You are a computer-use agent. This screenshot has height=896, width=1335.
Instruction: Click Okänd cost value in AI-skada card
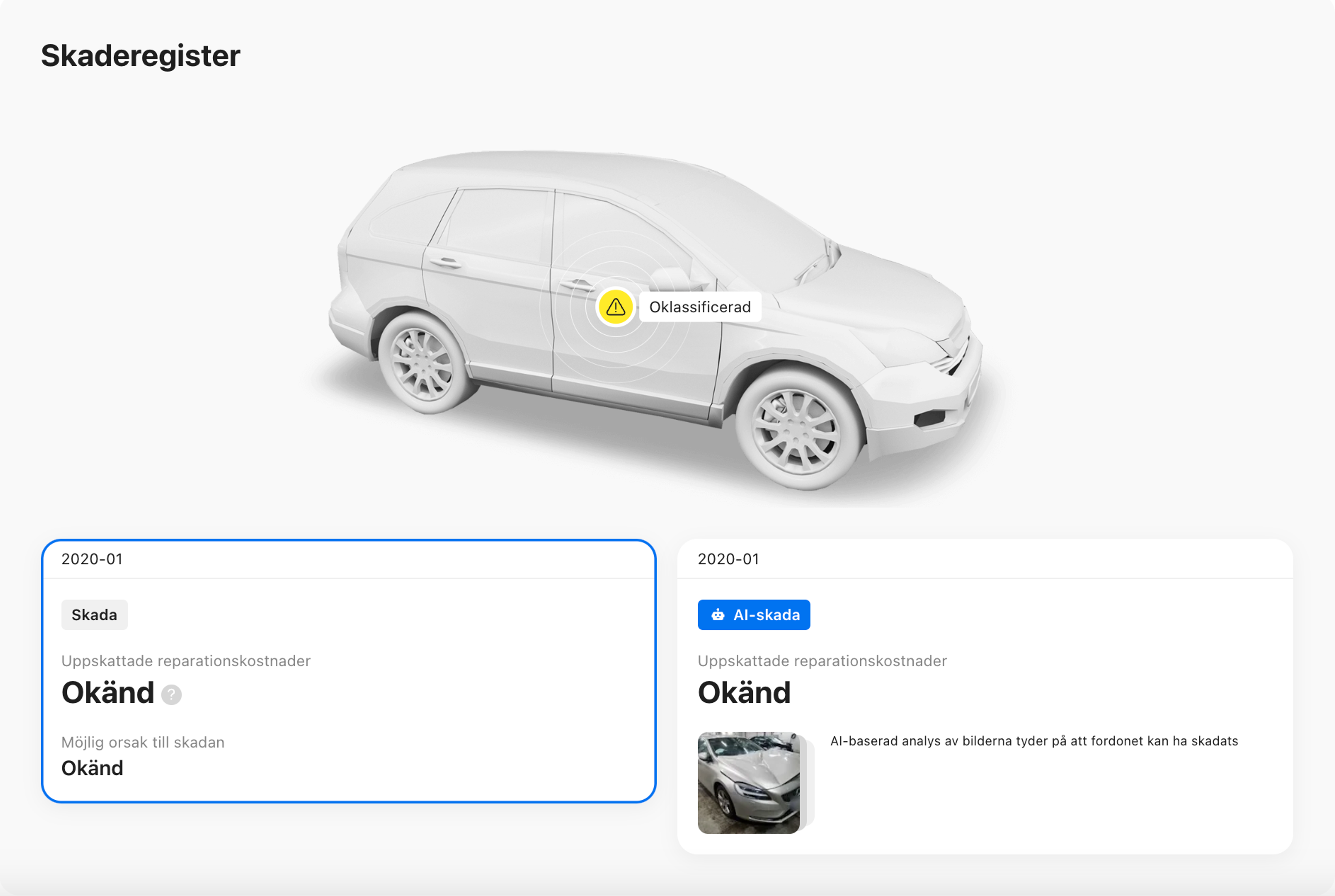point(744,693)
